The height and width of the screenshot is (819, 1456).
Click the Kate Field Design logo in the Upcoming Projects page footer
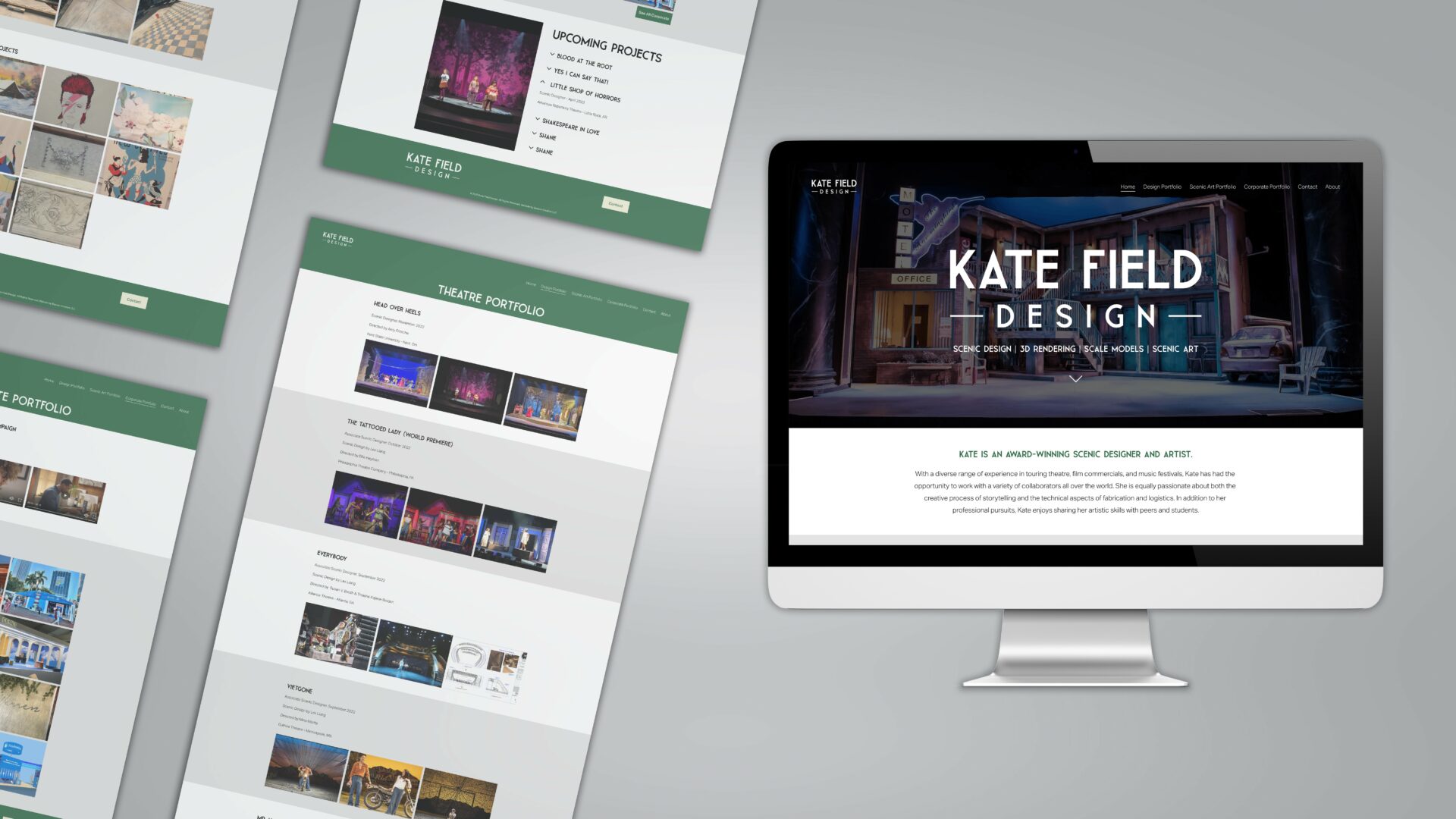click(434, 165)
